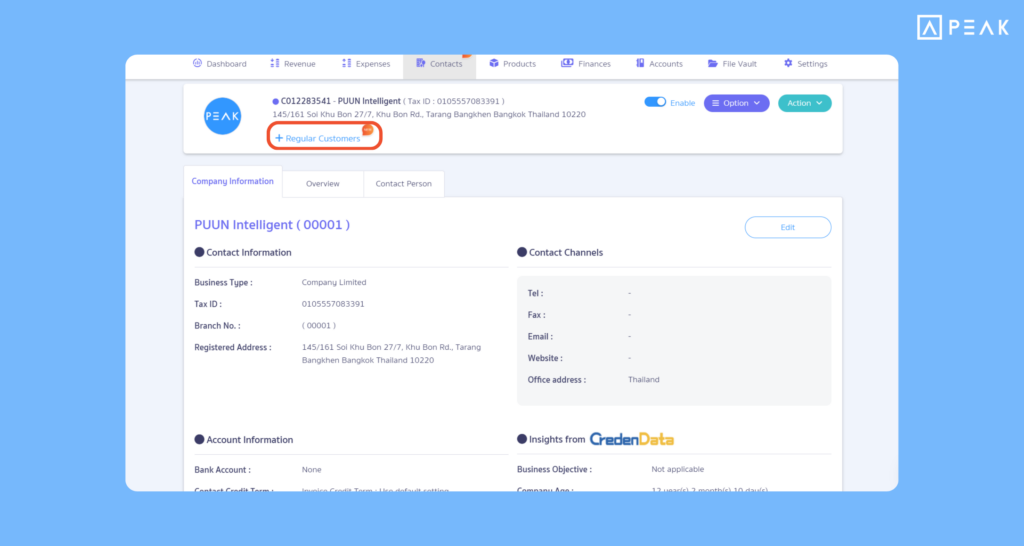Image resolution: width=1024 pixels, height=546 pixels.
Task: Click the Enable label text
Action: (x=682, y=103)
